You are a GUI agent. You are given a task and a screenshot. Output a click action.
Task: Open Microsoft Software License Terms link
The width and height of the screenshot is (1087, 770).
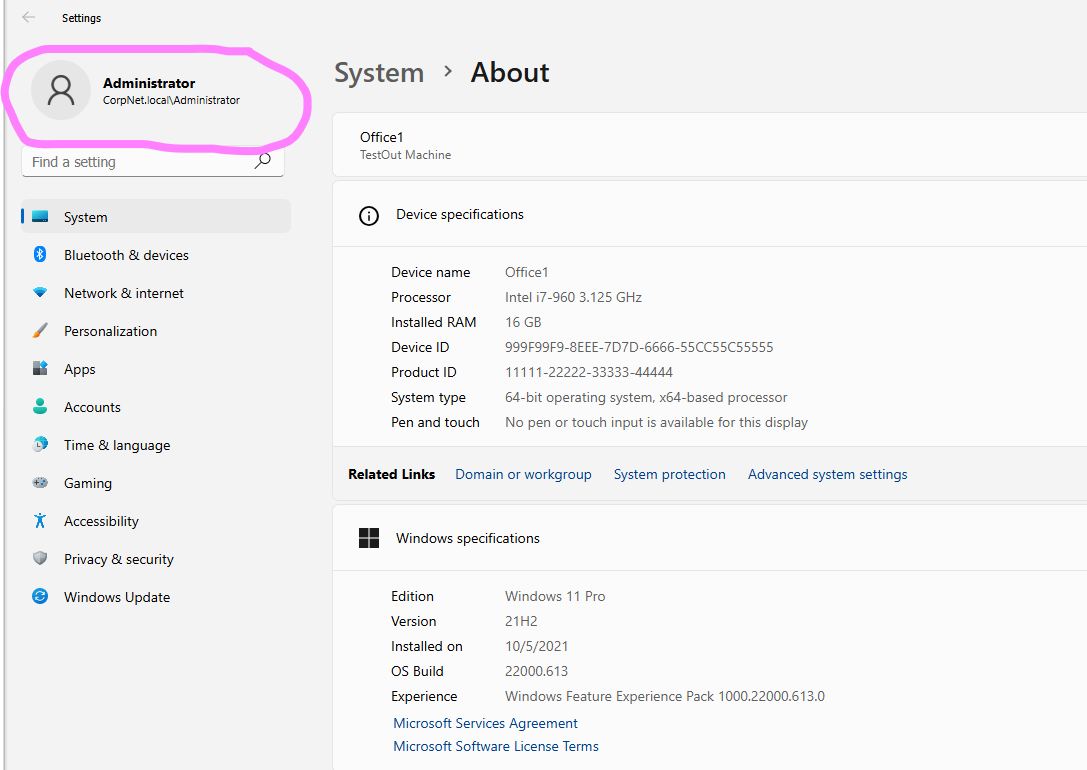click(x=496, y=746)
